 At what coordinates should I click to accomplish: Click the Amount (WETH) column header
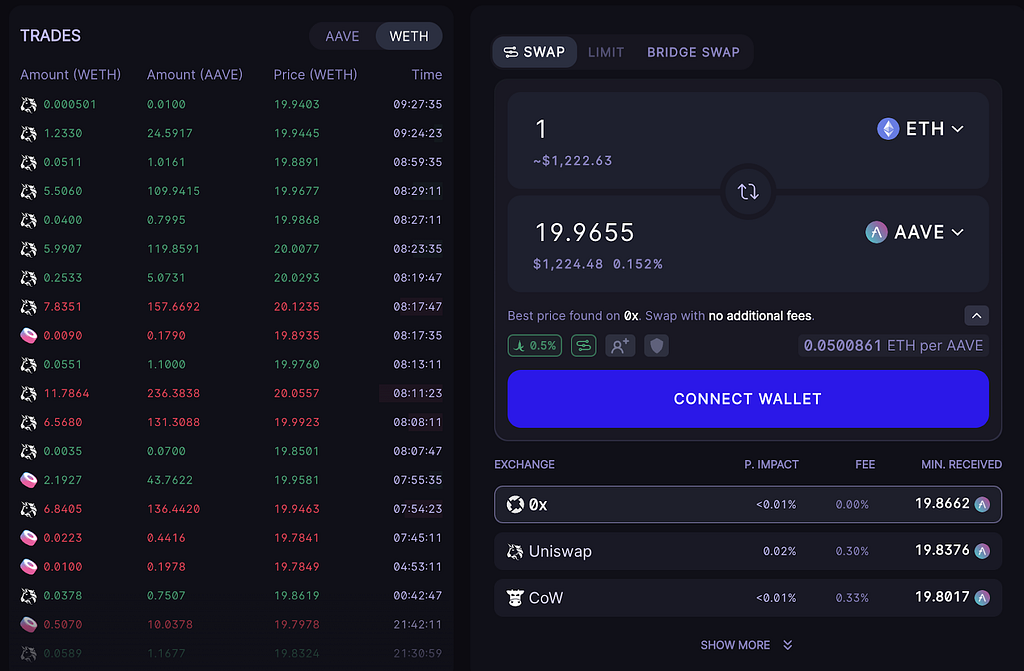tap(71, 75)
